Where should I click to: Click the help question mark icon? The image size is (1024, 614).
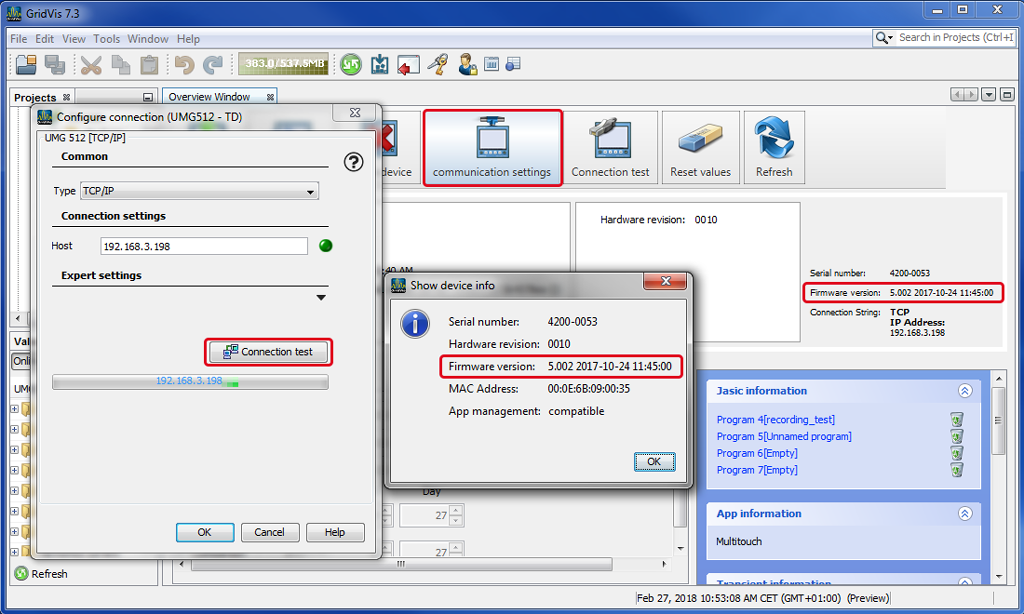coord(353,162)
